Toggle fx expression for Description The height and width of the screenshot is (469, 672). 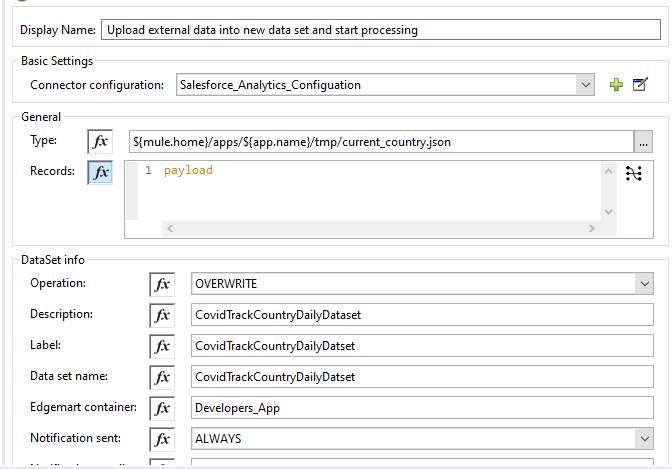coord(162,315)
